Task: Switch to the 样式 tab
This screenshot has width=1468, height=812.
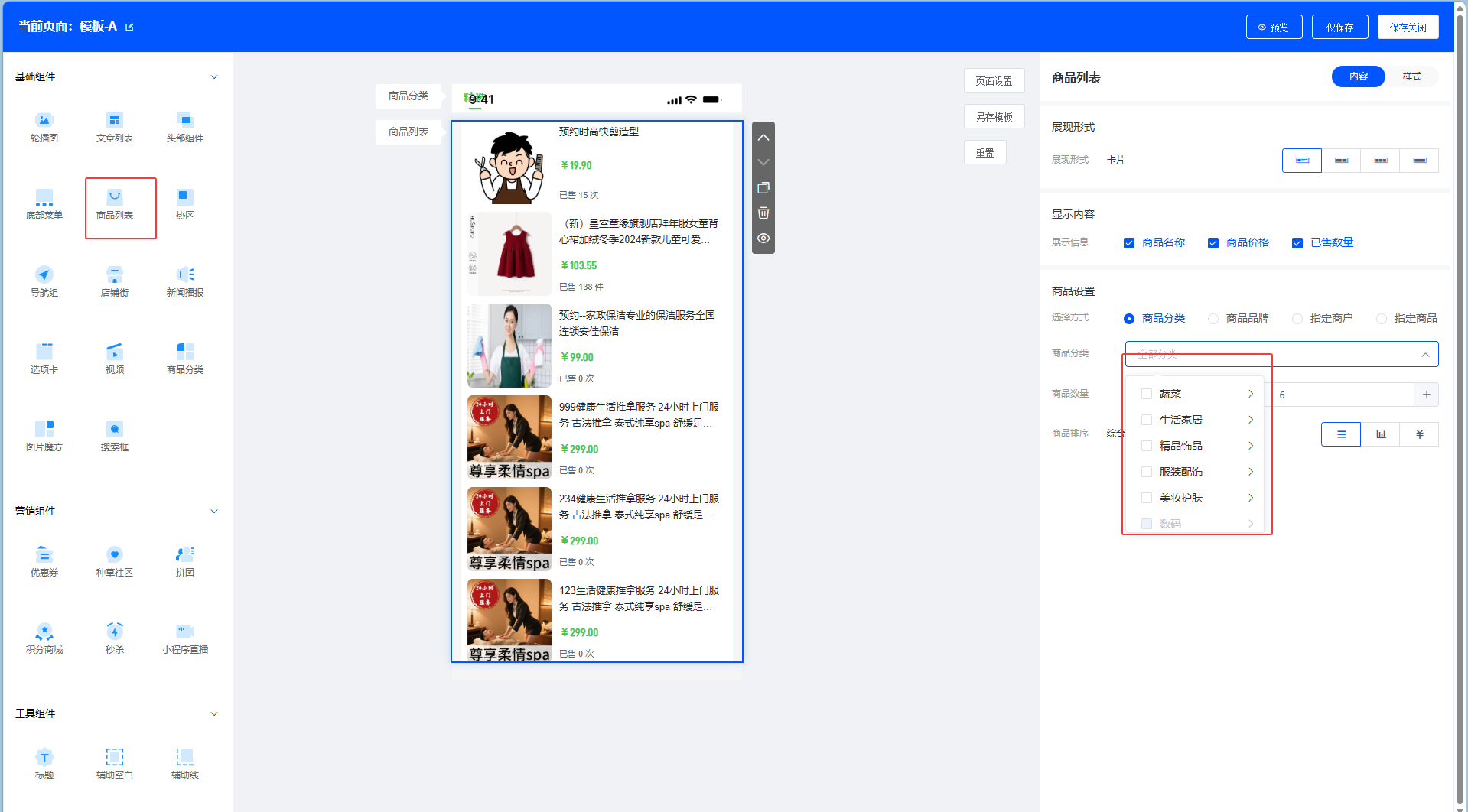Action: click(x=1411, y=76)
